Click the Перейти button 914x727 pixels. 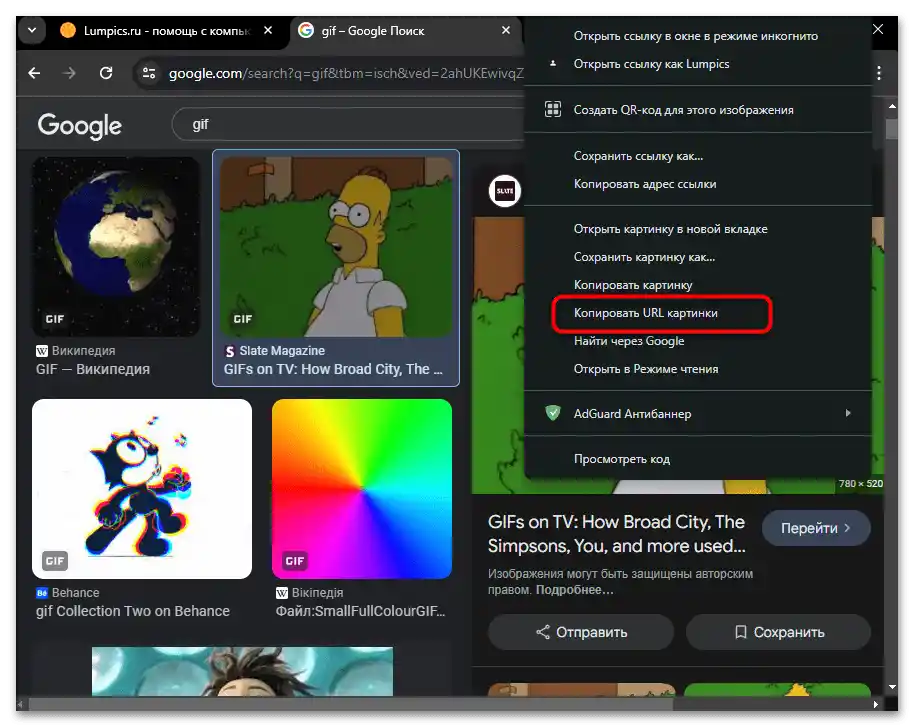[x=815, y=528]
